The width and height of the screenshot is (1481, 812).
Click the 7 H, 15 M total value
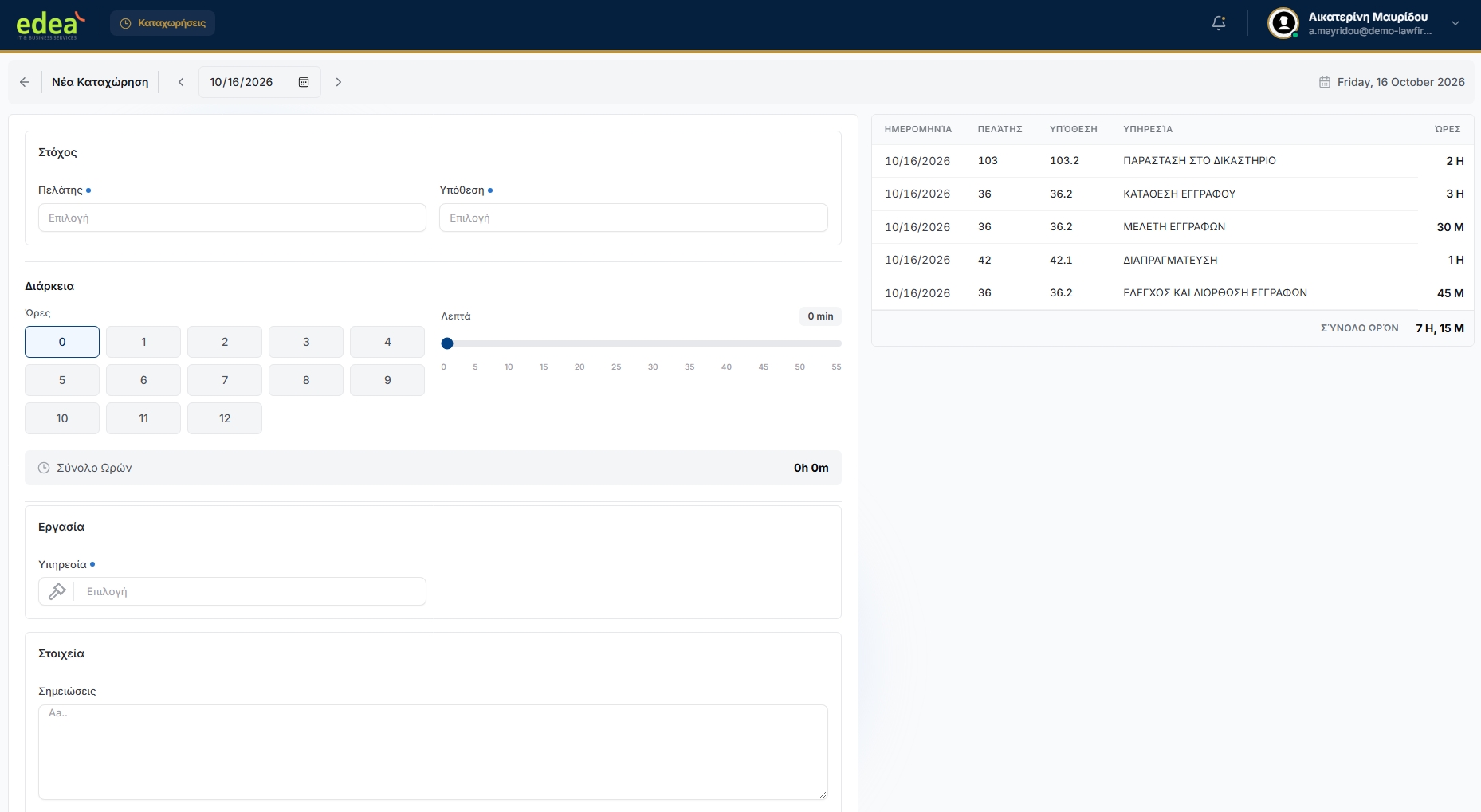point(1440,328)
